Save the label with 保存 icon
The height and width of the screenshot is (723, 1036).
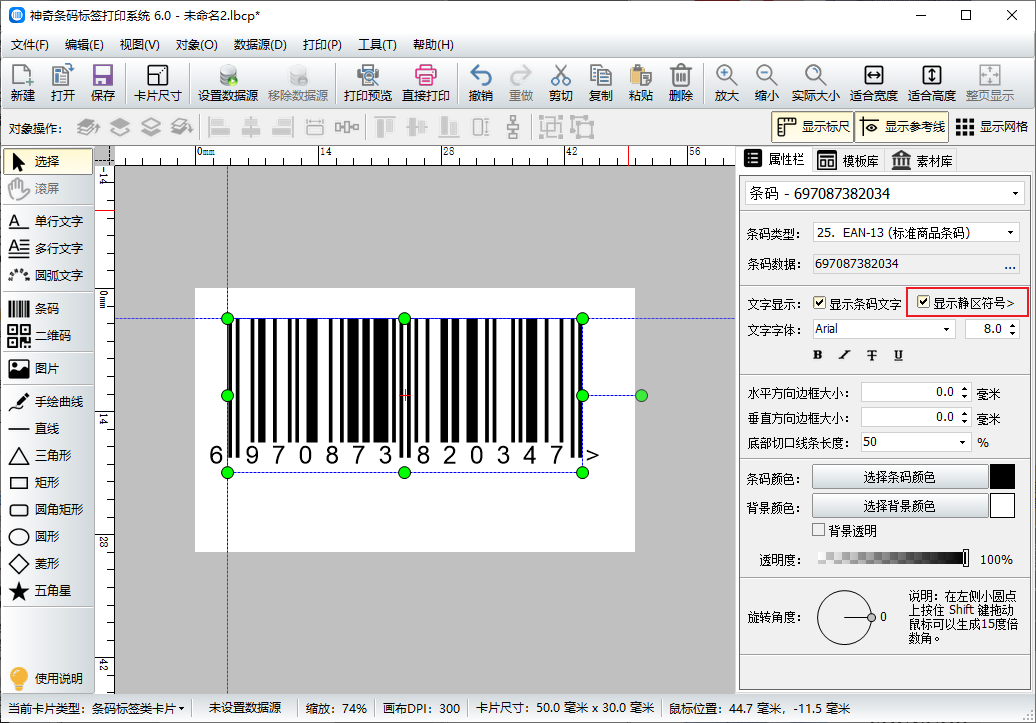click(x=102, y=83)
